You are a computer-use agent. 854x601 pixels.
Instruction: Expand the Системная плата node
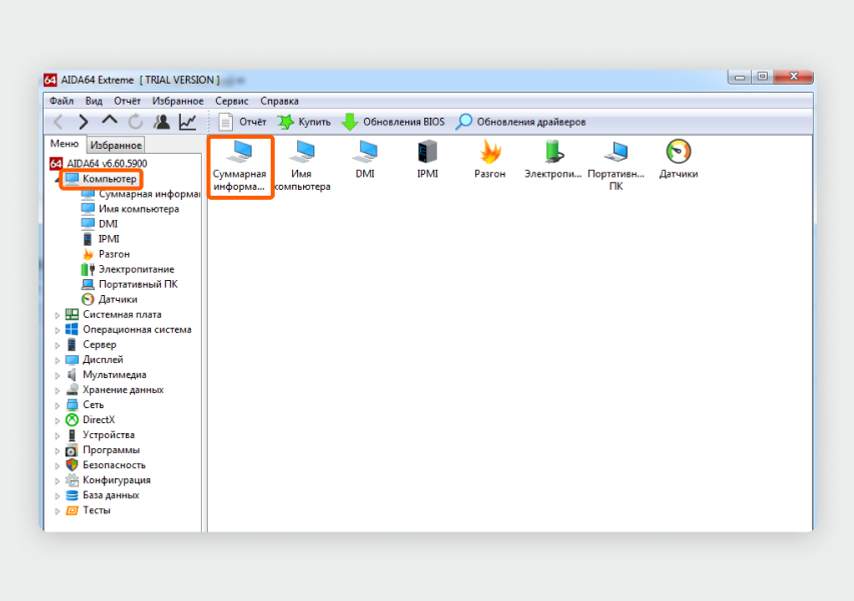57,315
